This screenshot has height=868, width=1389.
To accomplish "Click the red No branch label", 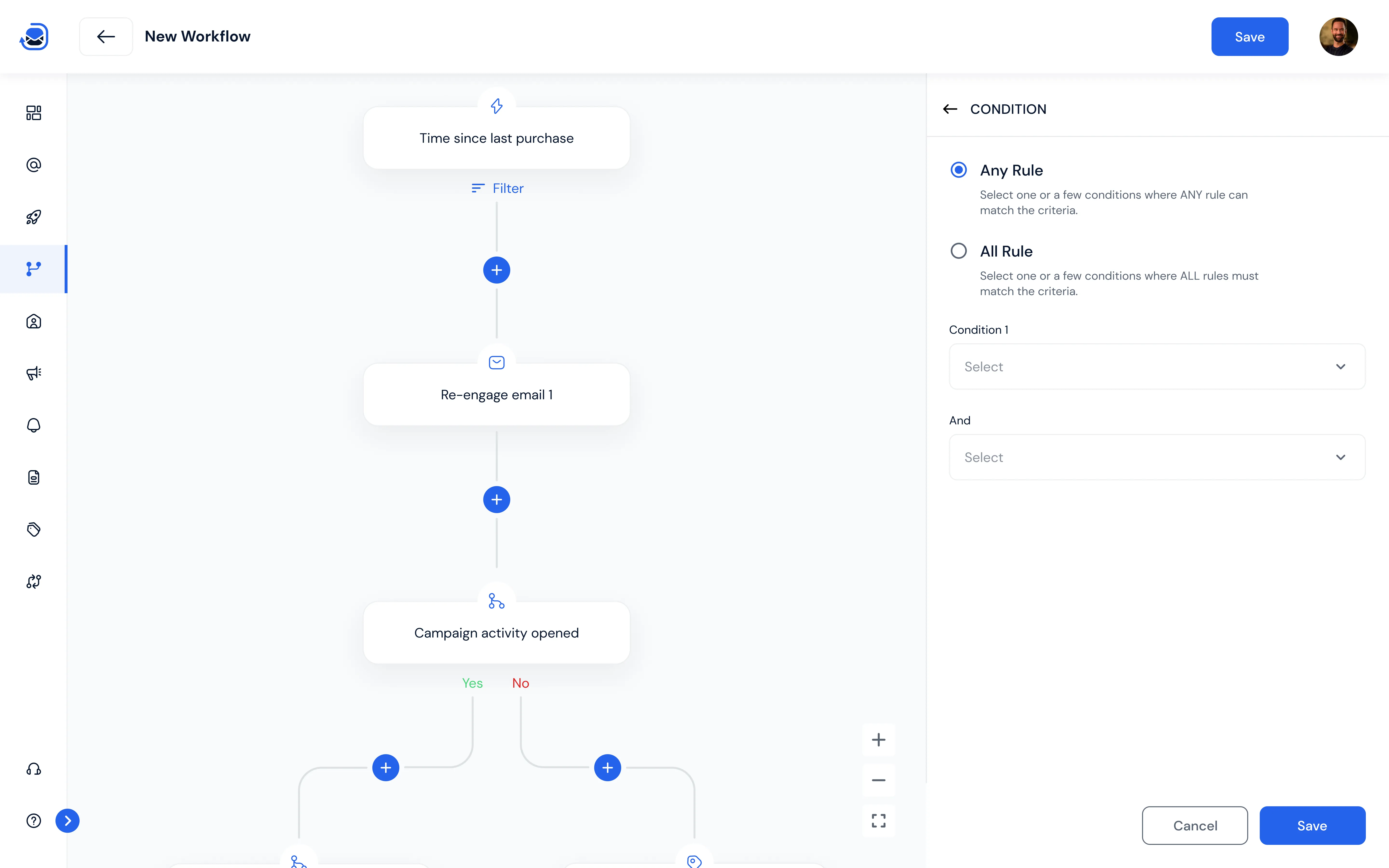I will click(521, 683).
